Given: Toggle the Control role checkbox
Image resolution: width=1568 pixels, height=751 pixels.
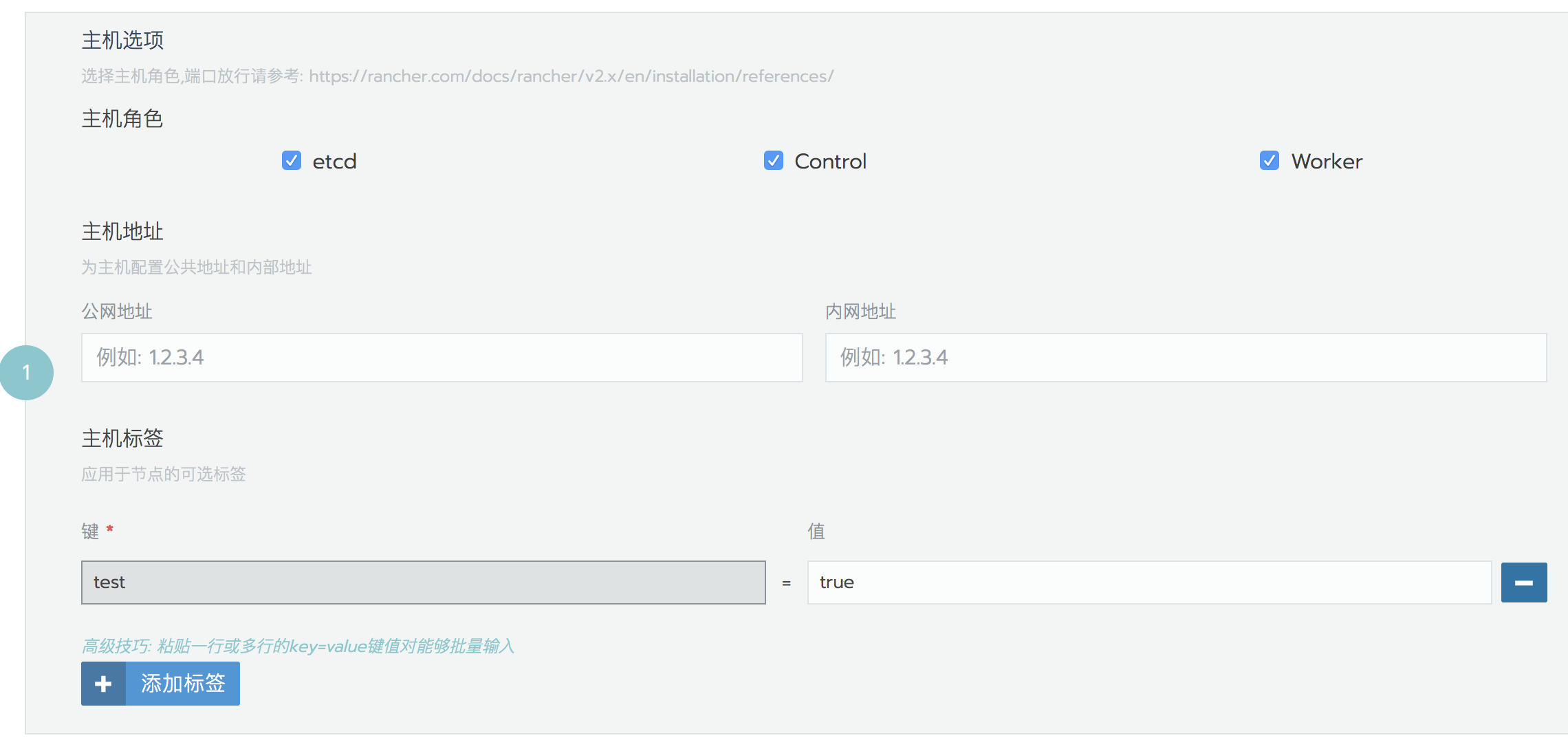Looking at the screenshot, I should pos(774,160).
